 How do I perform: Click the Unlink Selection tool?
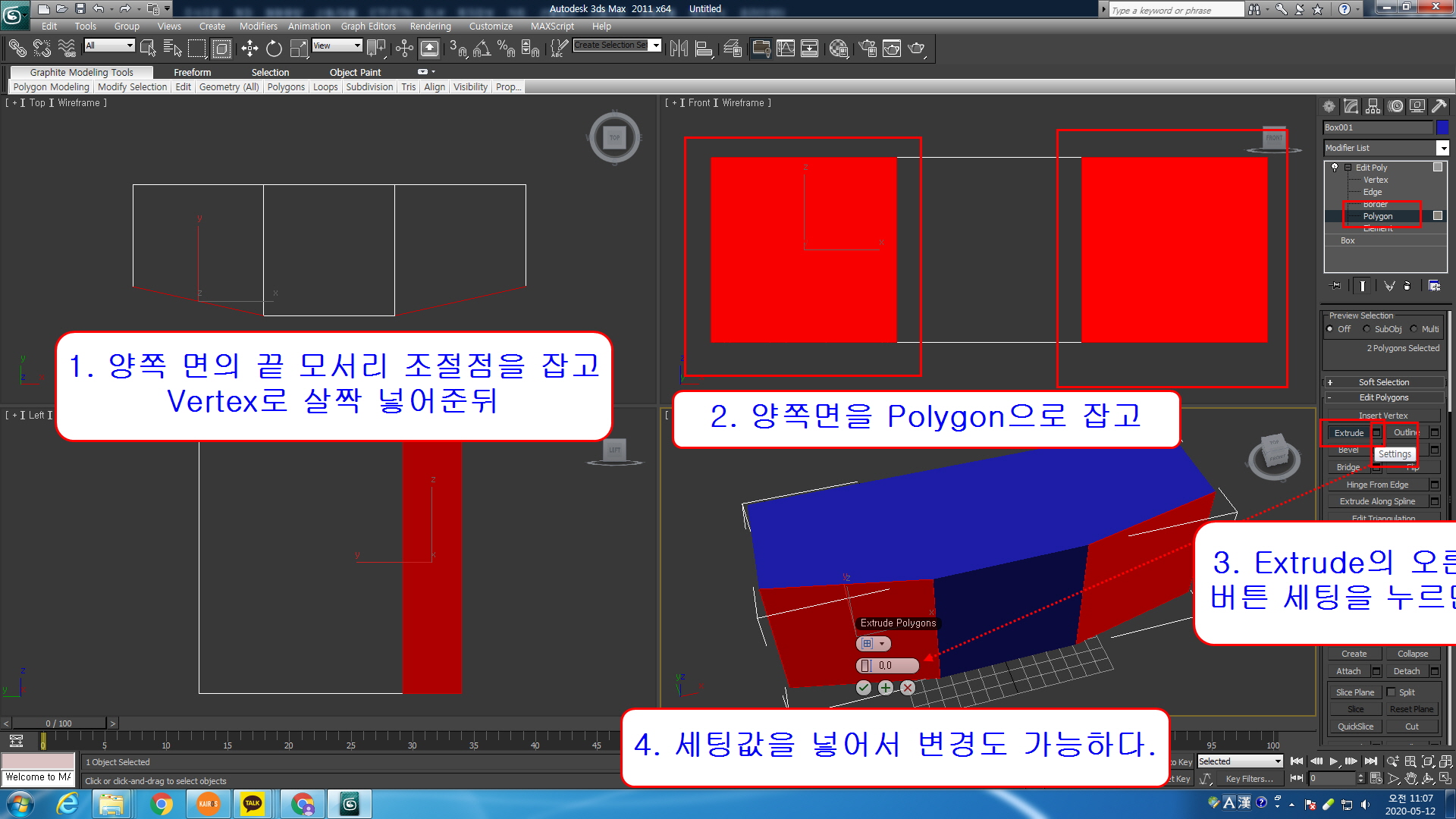click(x=42, y=49)
